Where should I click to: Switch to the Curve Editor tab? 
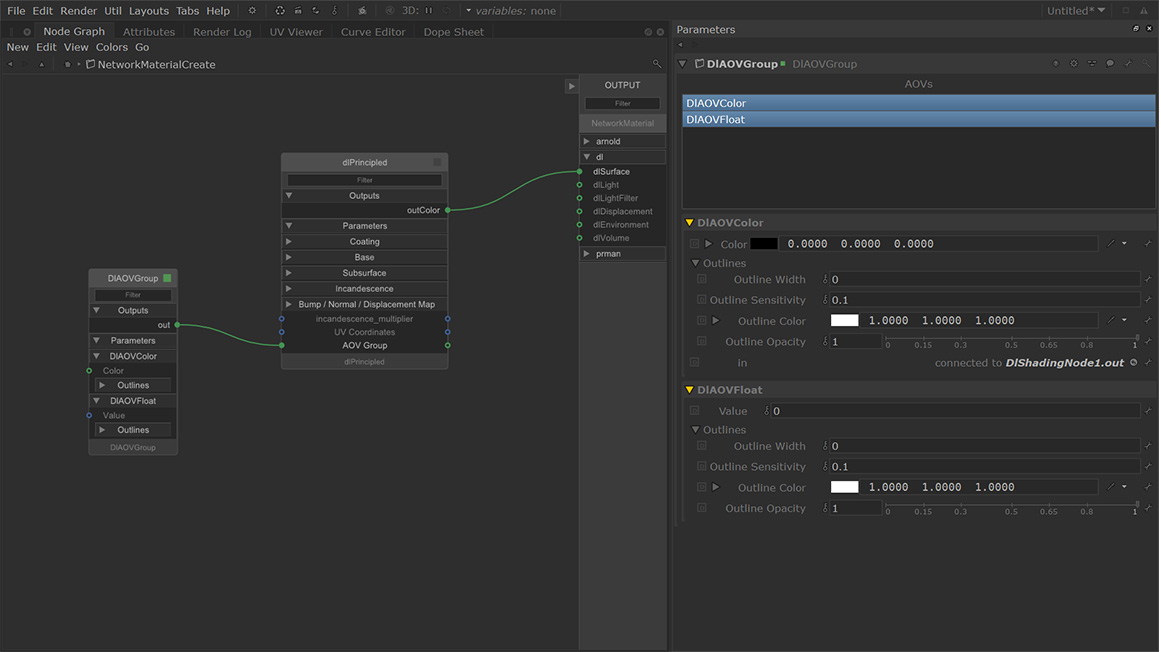point(373,32)
